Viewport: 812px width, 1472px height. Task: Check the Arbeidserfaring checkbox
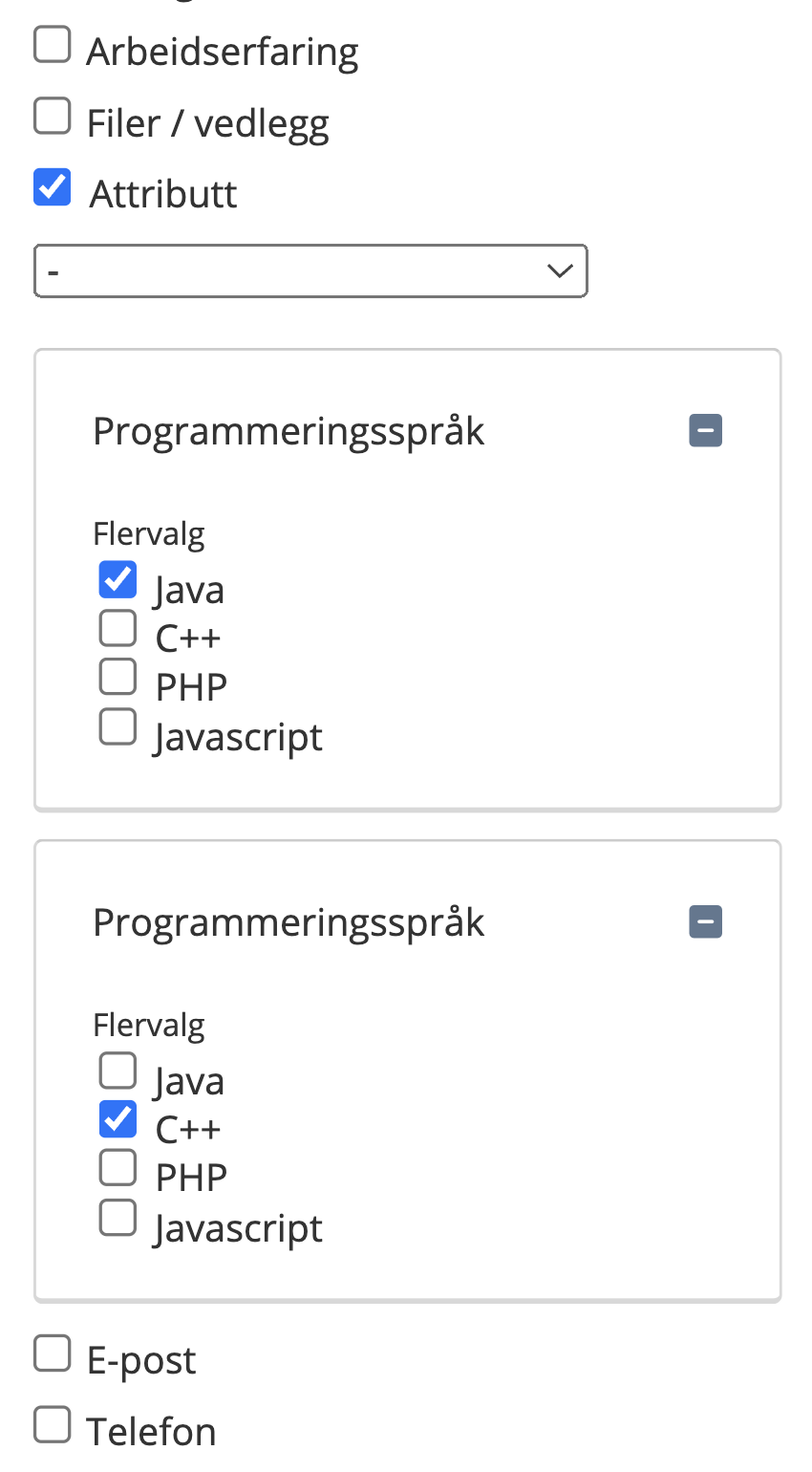coord(53,45)
